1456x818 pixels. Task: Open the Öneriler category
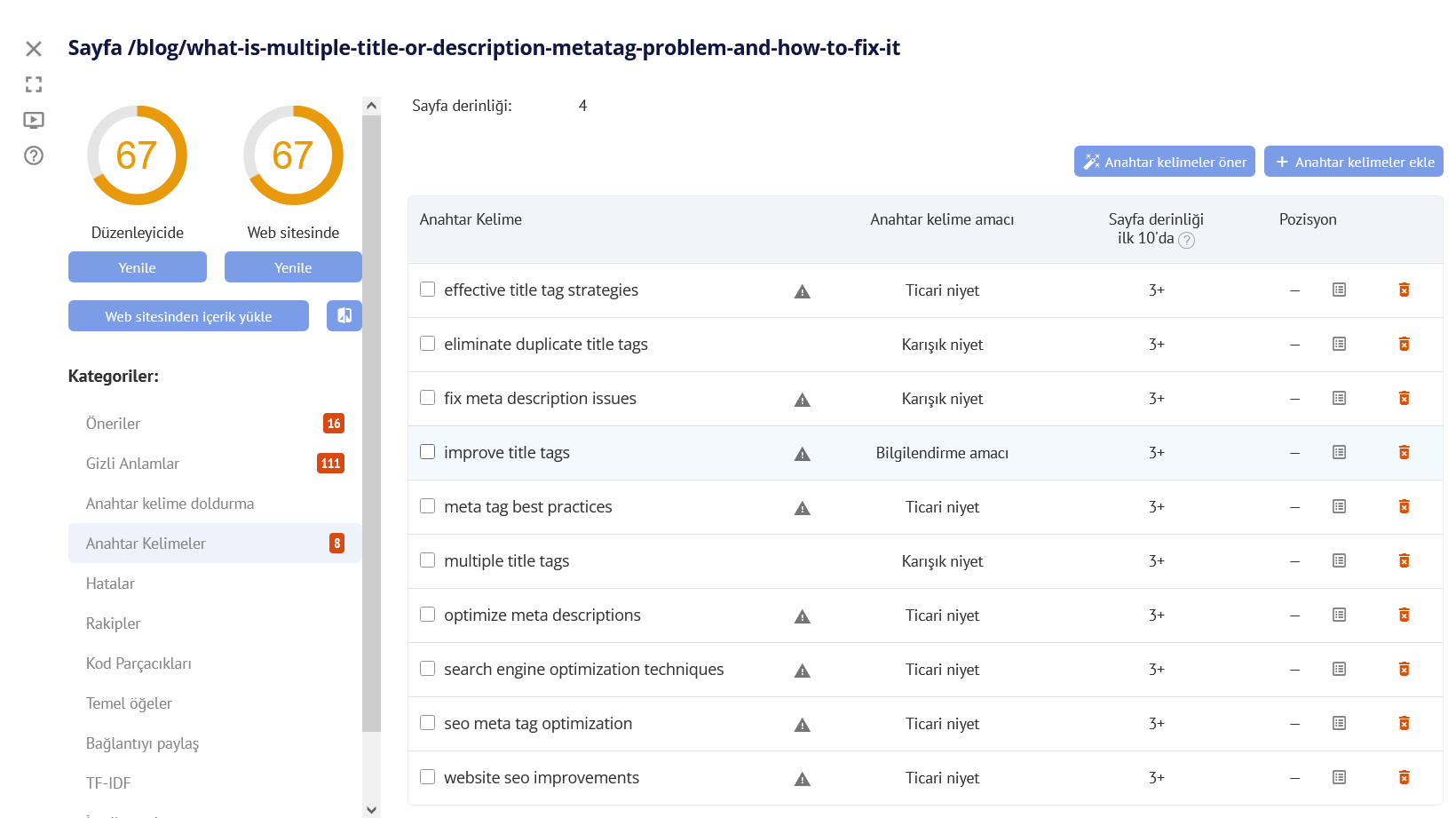tap(114, 424)
